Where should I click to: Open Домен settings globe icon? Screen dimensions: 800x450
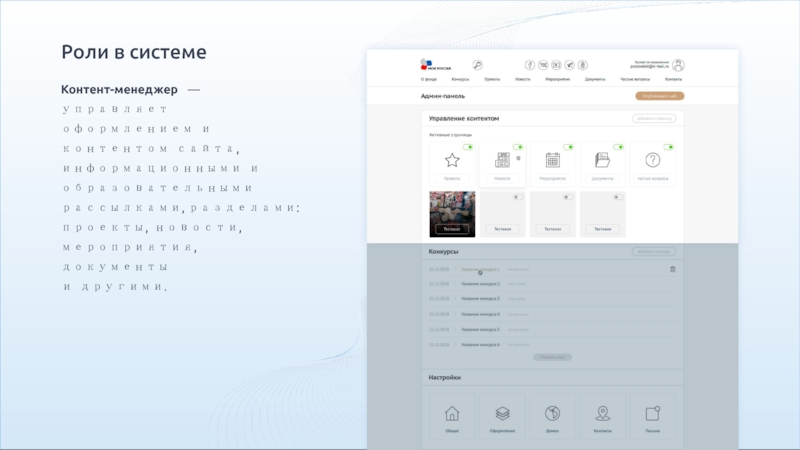[553, 413]
